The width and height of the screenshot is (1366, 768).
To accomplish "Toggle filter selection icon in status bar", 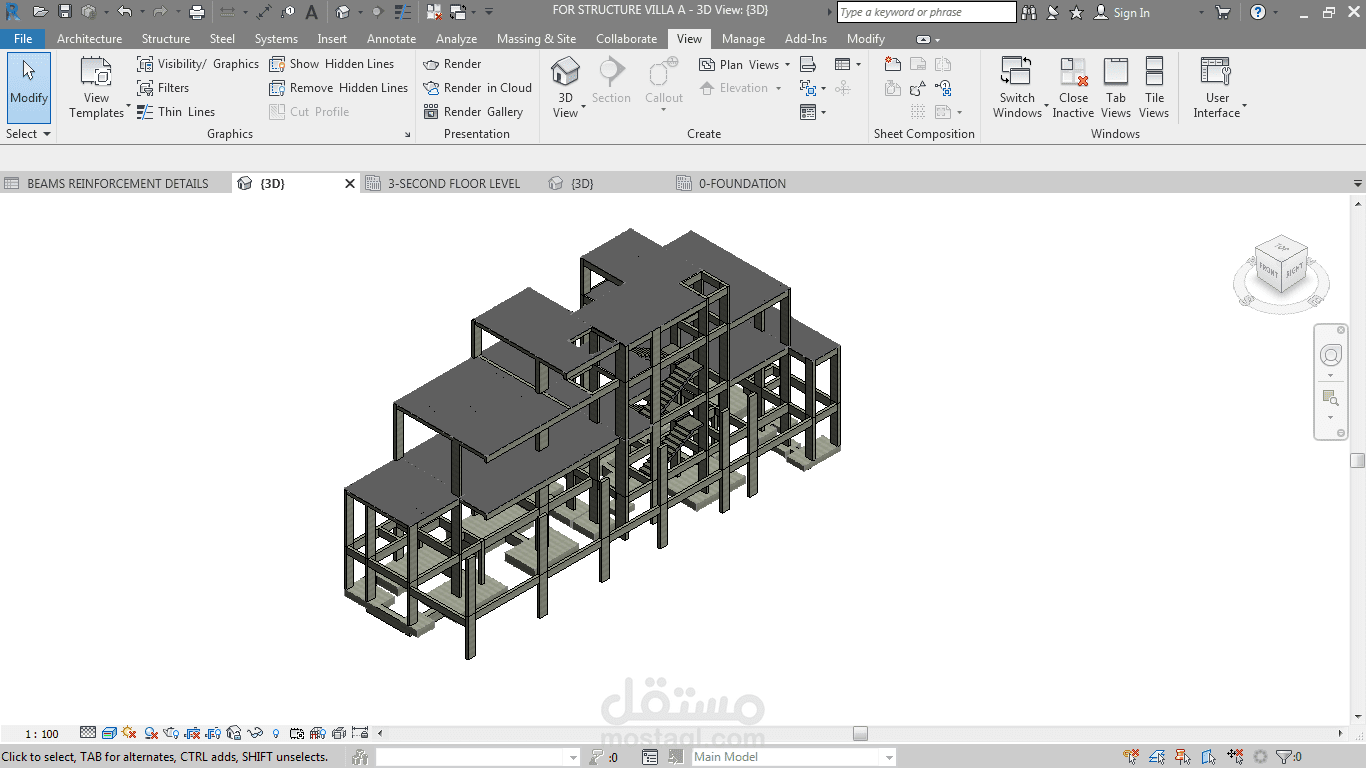I will tap(1288, 757).
